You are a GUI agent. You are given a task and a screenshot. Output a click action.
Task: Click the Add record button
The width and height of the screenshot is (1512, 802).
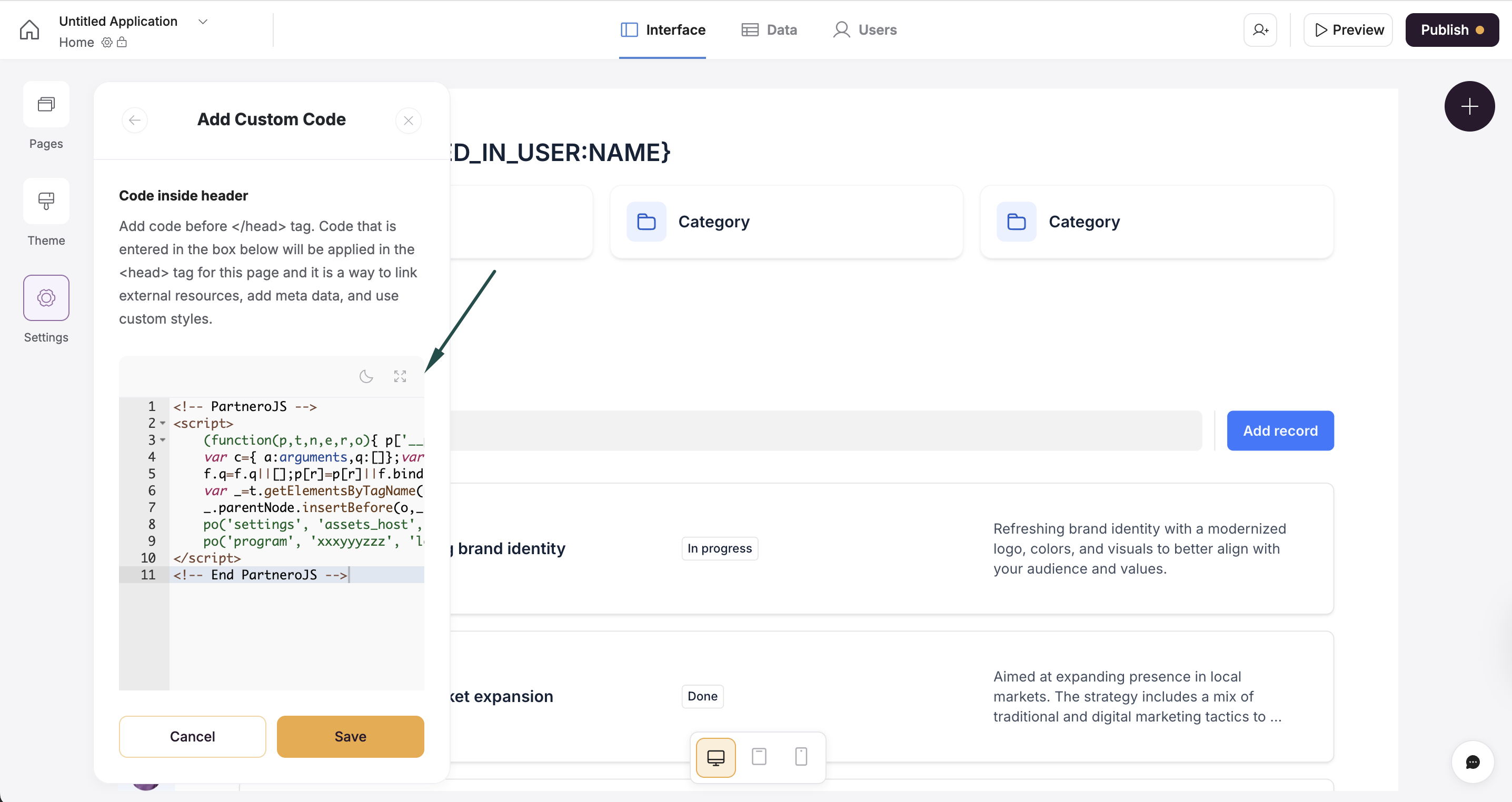pos(1280,430)
